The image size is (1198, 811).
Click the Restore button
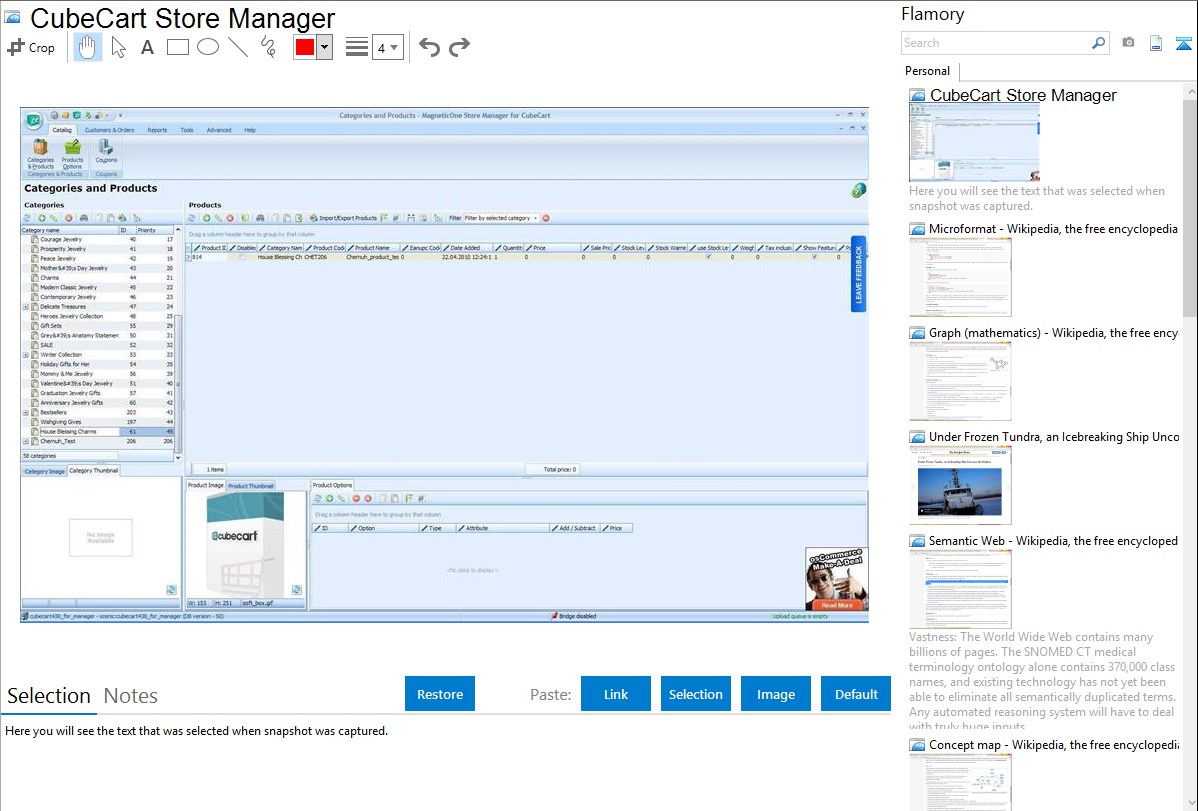point(440,694)
